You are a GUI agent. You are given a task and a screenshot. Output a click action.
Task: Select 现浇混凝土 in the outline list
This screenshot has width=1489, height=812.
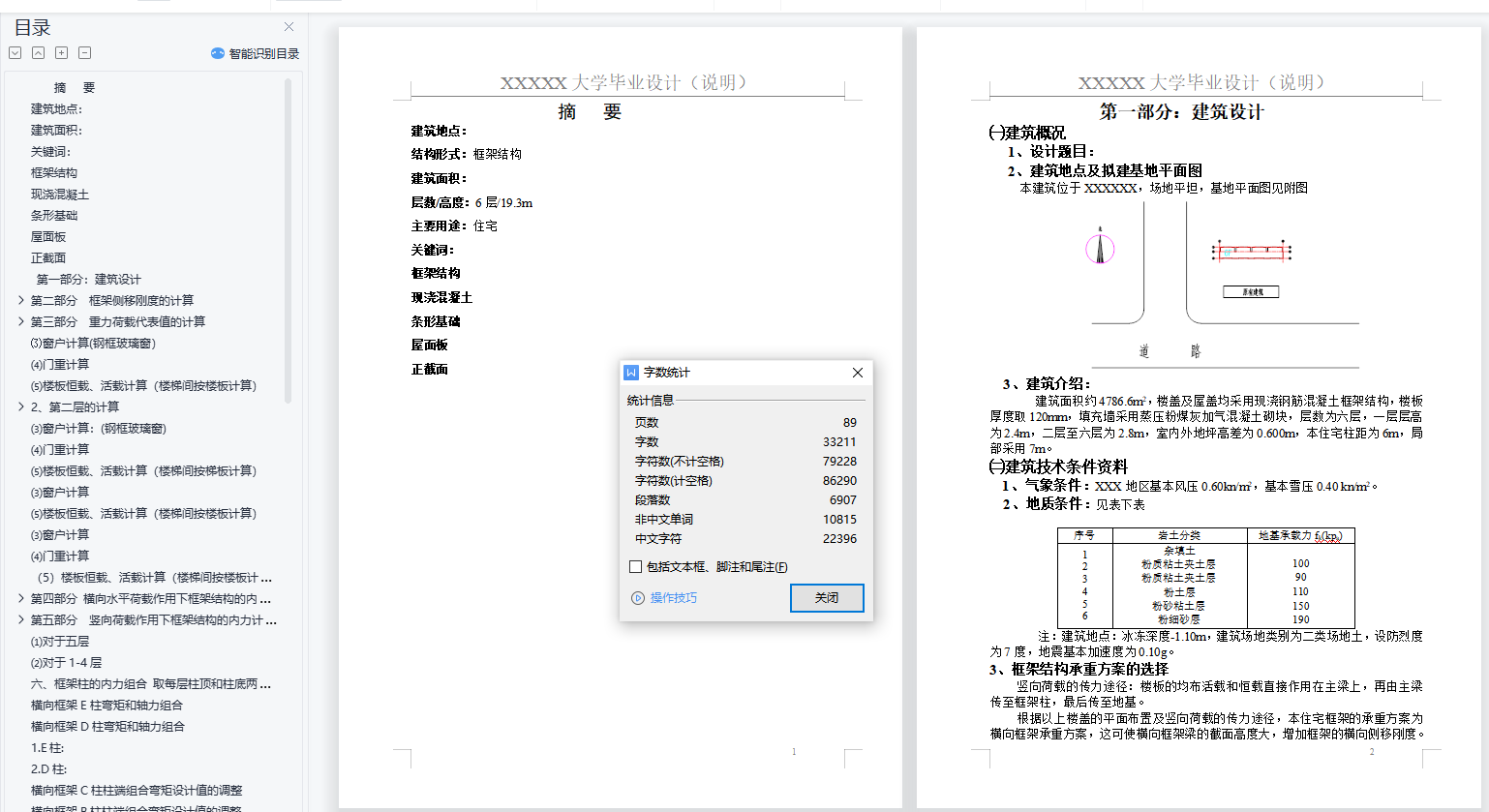[60, 194]
